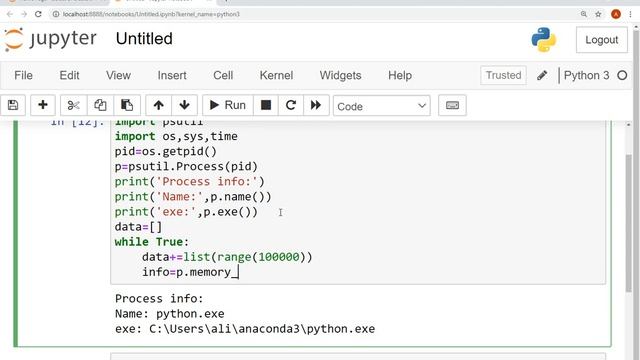
Task: Click the p=psutil.Process(pid) line
Action: coord(186,167)
